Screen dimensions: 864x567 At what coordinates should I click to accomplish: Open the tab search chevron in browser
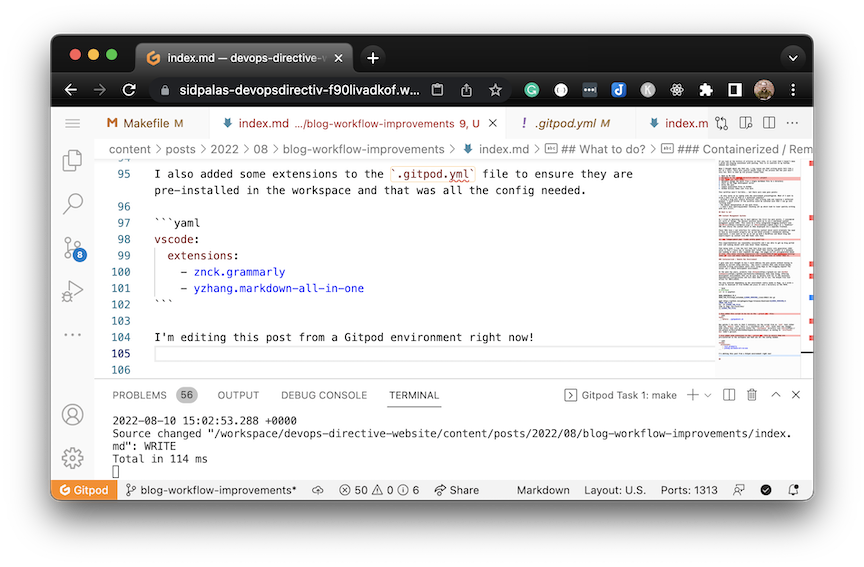pyautogui.click(x=793, y=58)
